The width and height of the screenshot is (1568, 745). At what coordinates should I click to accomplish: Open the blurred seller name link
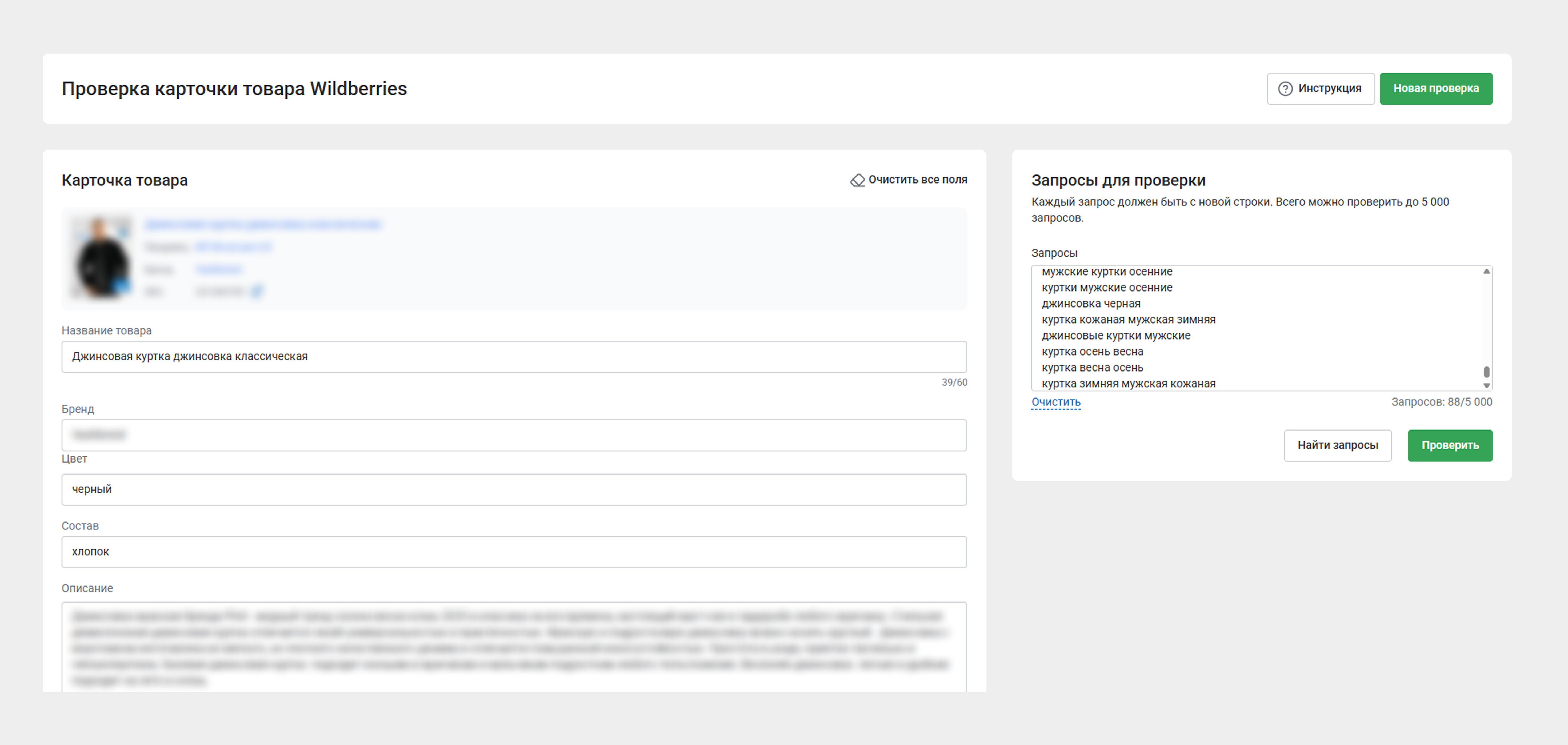pyautogui.click(x=234, y=247)
